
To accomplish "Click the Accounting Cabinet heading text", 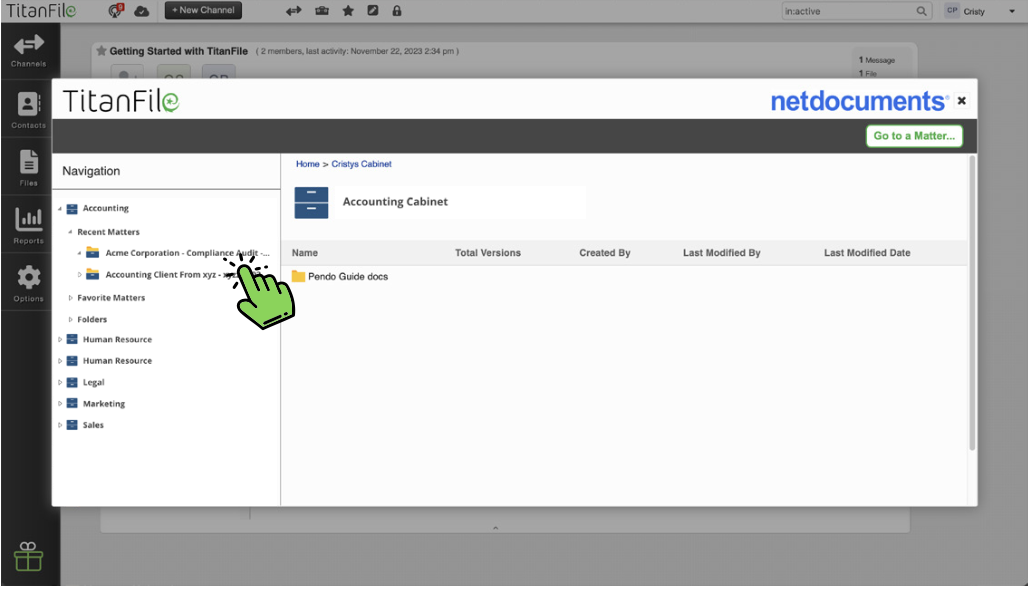I will coord(395,202).
